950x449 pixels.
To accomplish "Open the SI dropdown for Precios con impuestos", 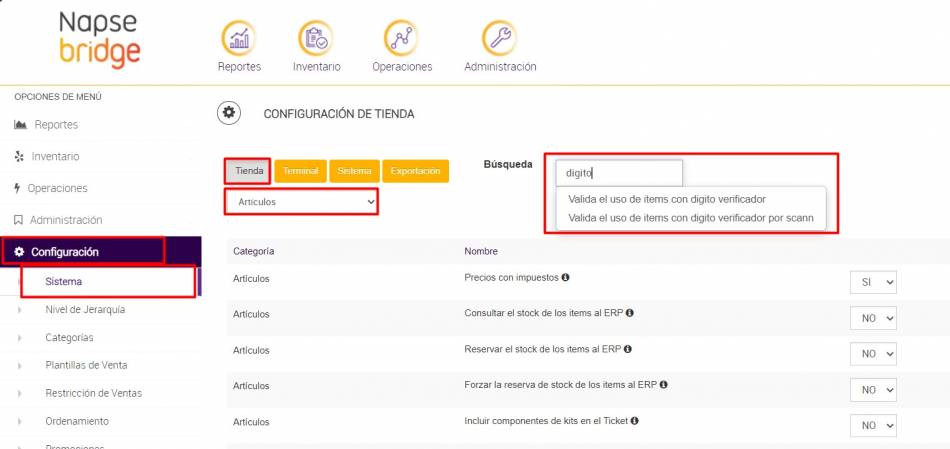I will click(x=872, y=283).
